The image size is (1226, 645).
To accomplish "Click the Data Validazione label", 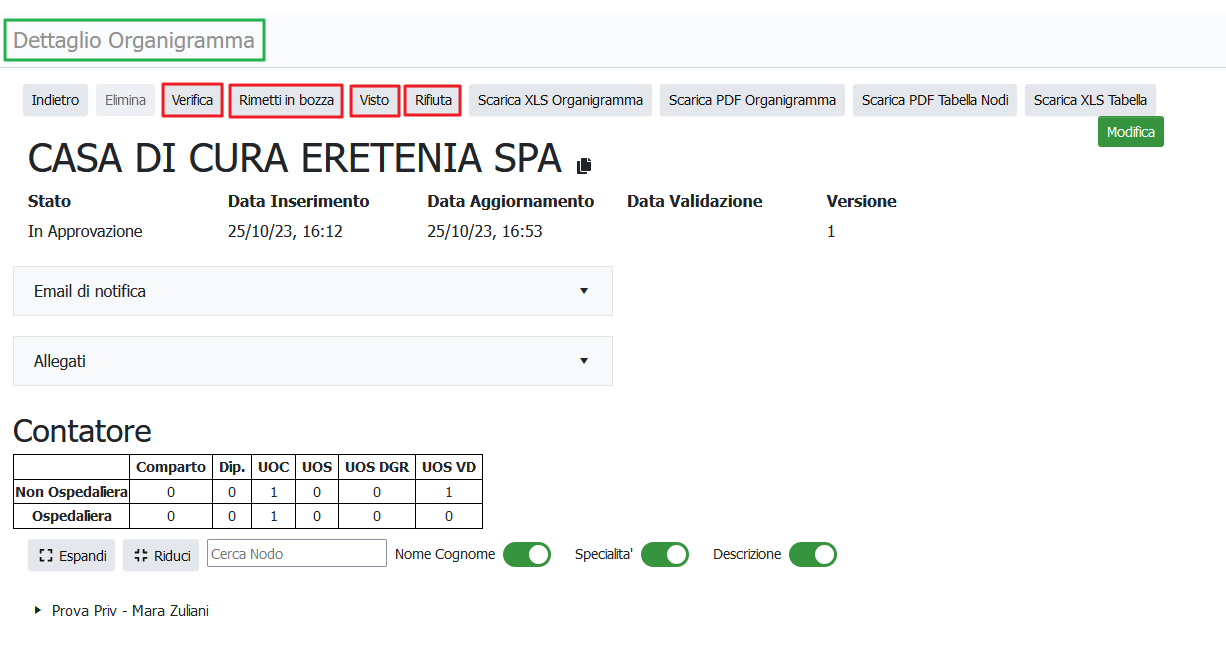I will (x=695, y=201).
